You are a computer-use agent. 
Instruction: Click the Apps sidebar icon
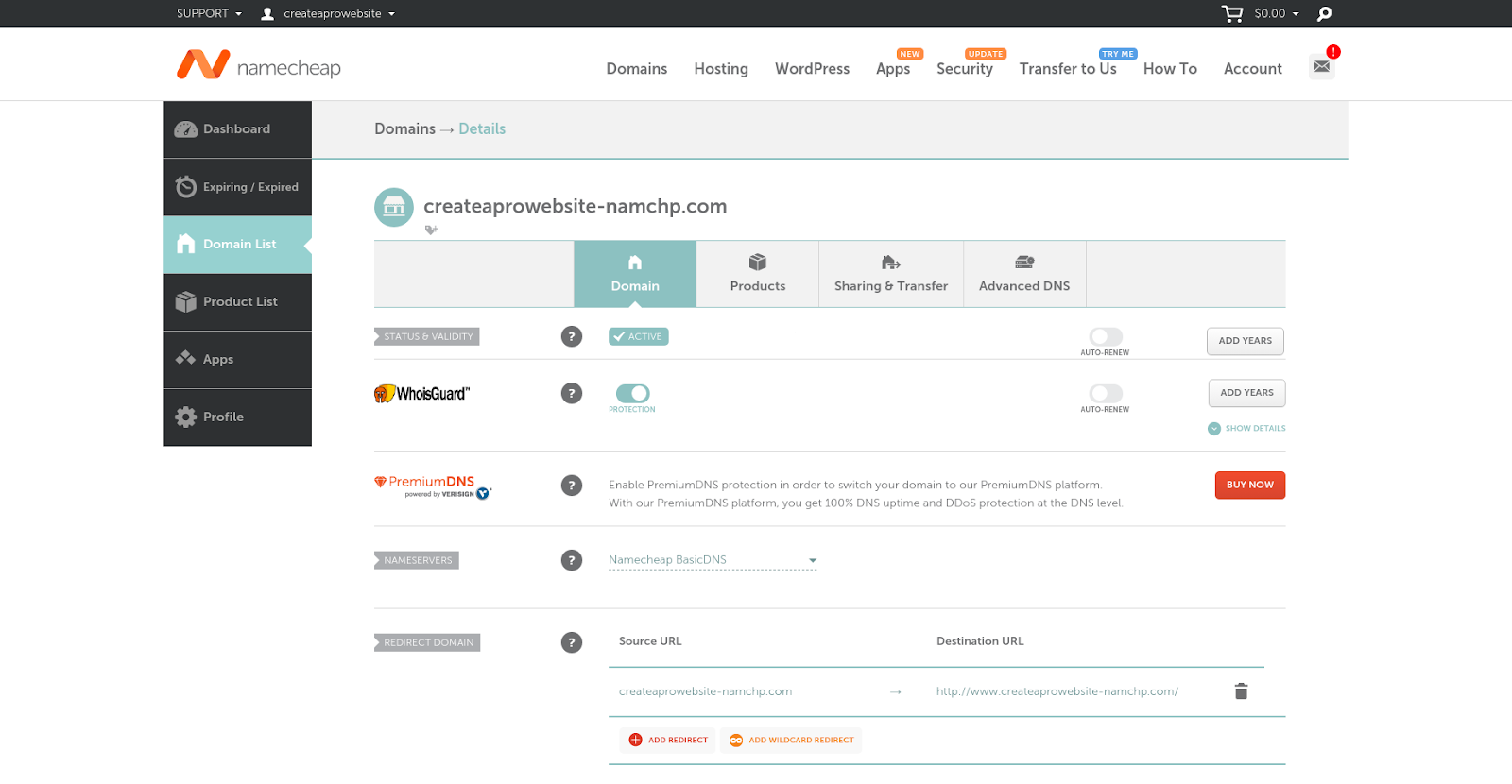click(x=186, y=359)
